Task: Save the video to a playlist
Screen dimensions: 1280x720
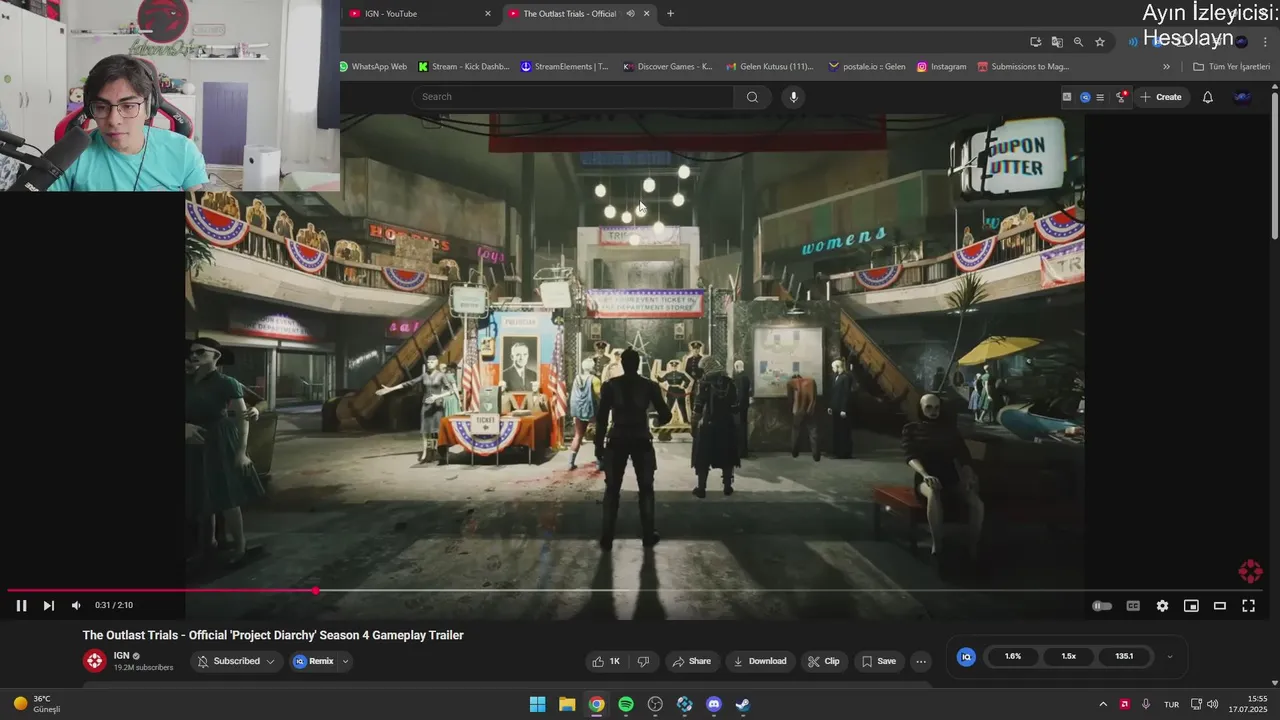Action: tap(878, 661)
